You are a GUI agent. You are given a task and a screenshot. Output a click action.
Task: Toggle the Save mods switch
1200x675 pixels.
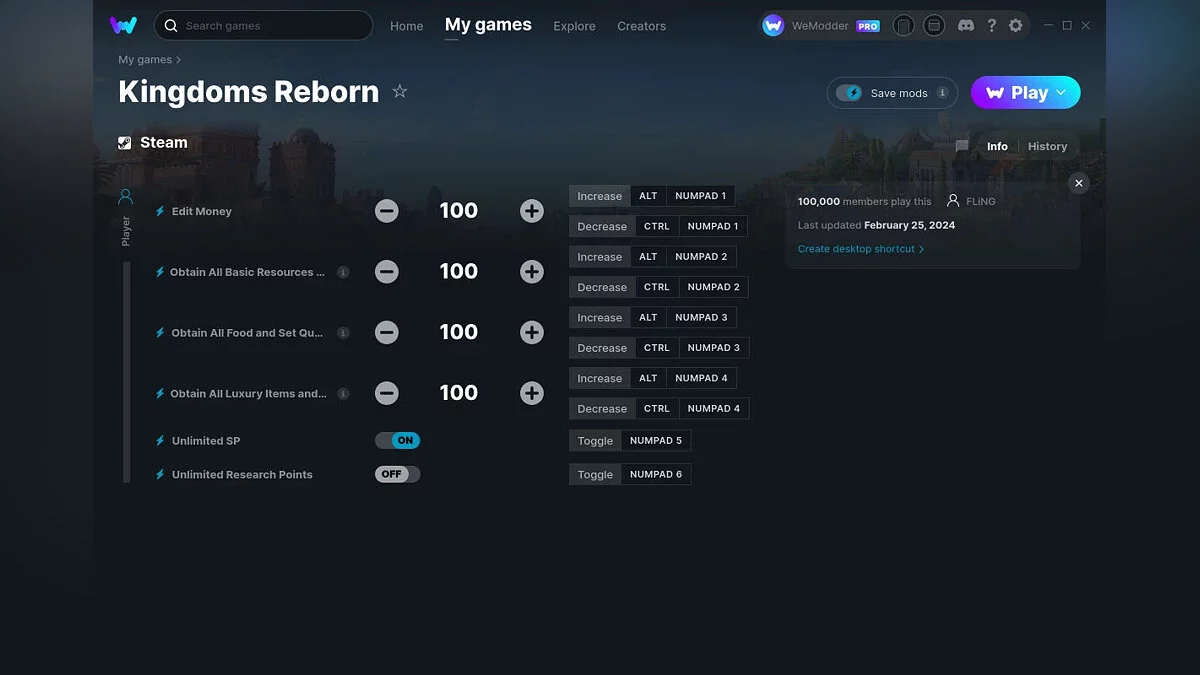851,92
